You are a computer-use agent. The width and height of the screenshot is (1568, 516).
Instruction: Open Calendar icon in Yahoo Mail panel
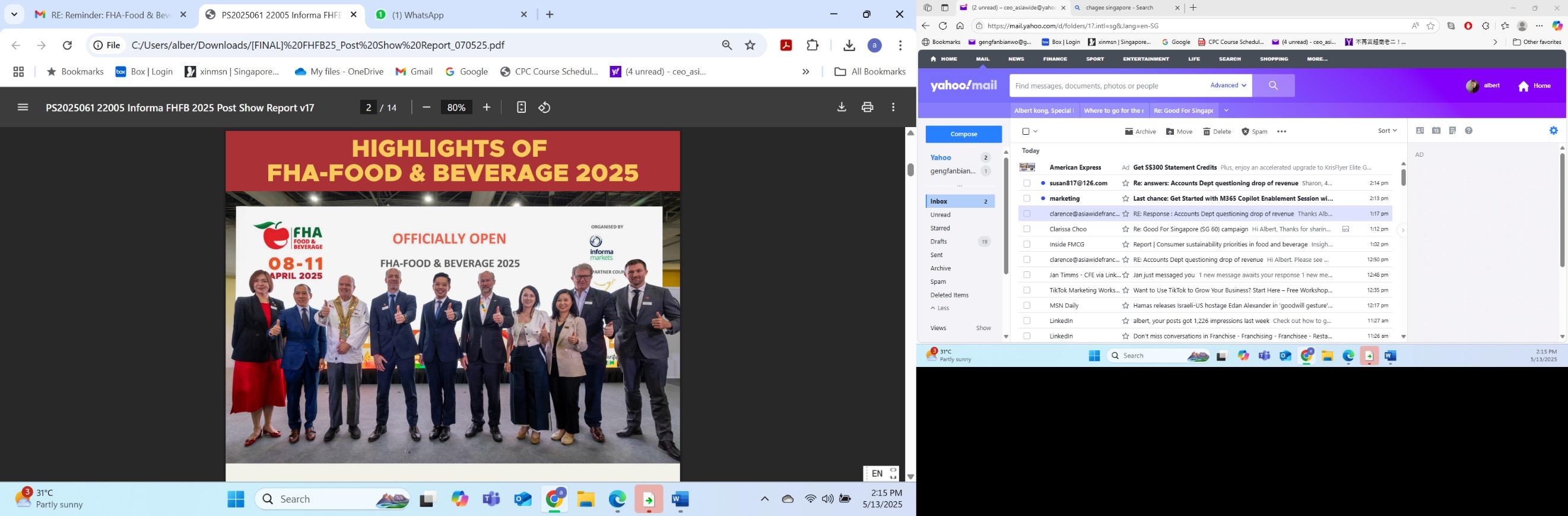click(x=1436, y=131)
